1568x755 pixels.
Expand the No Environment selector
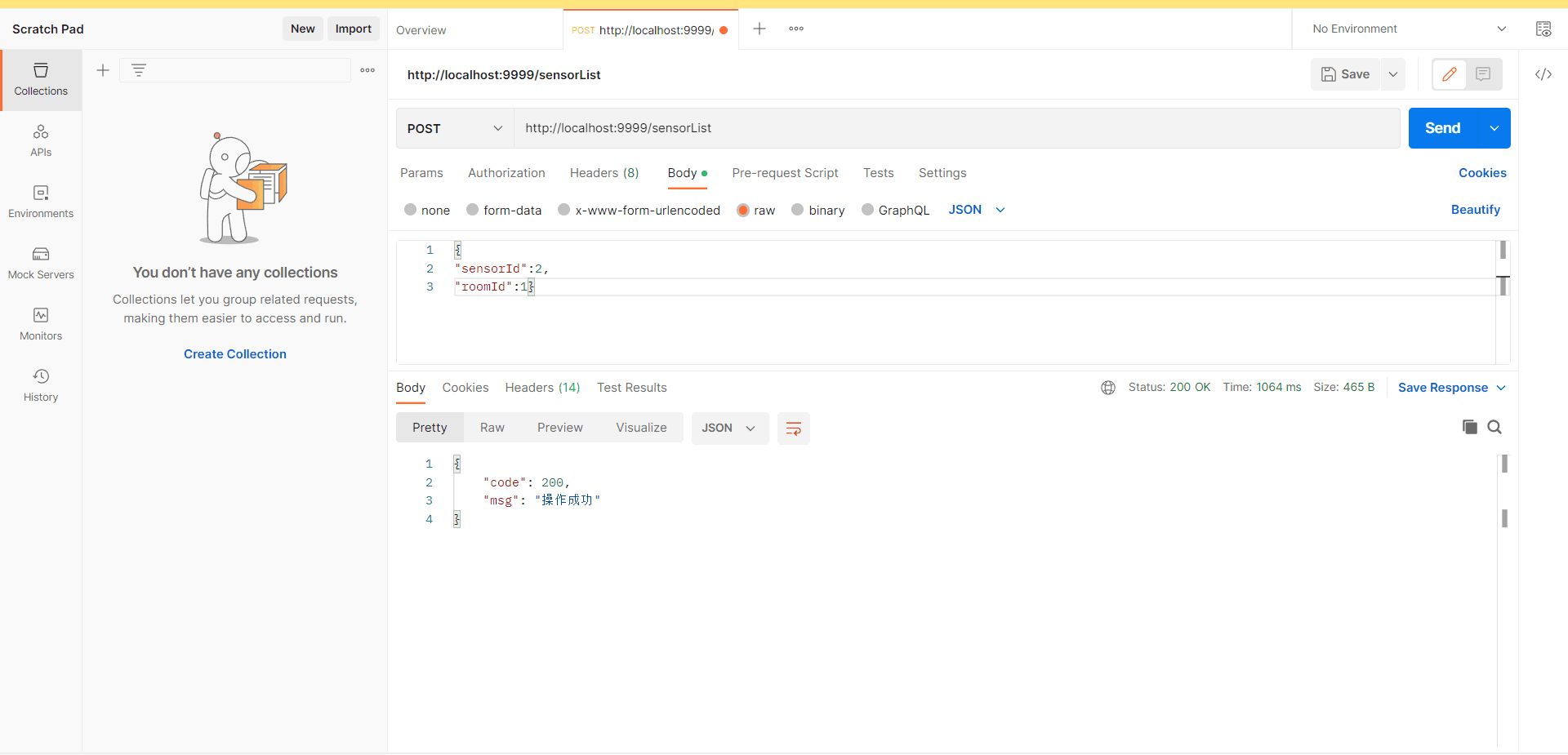click(x=1409, y=29)
